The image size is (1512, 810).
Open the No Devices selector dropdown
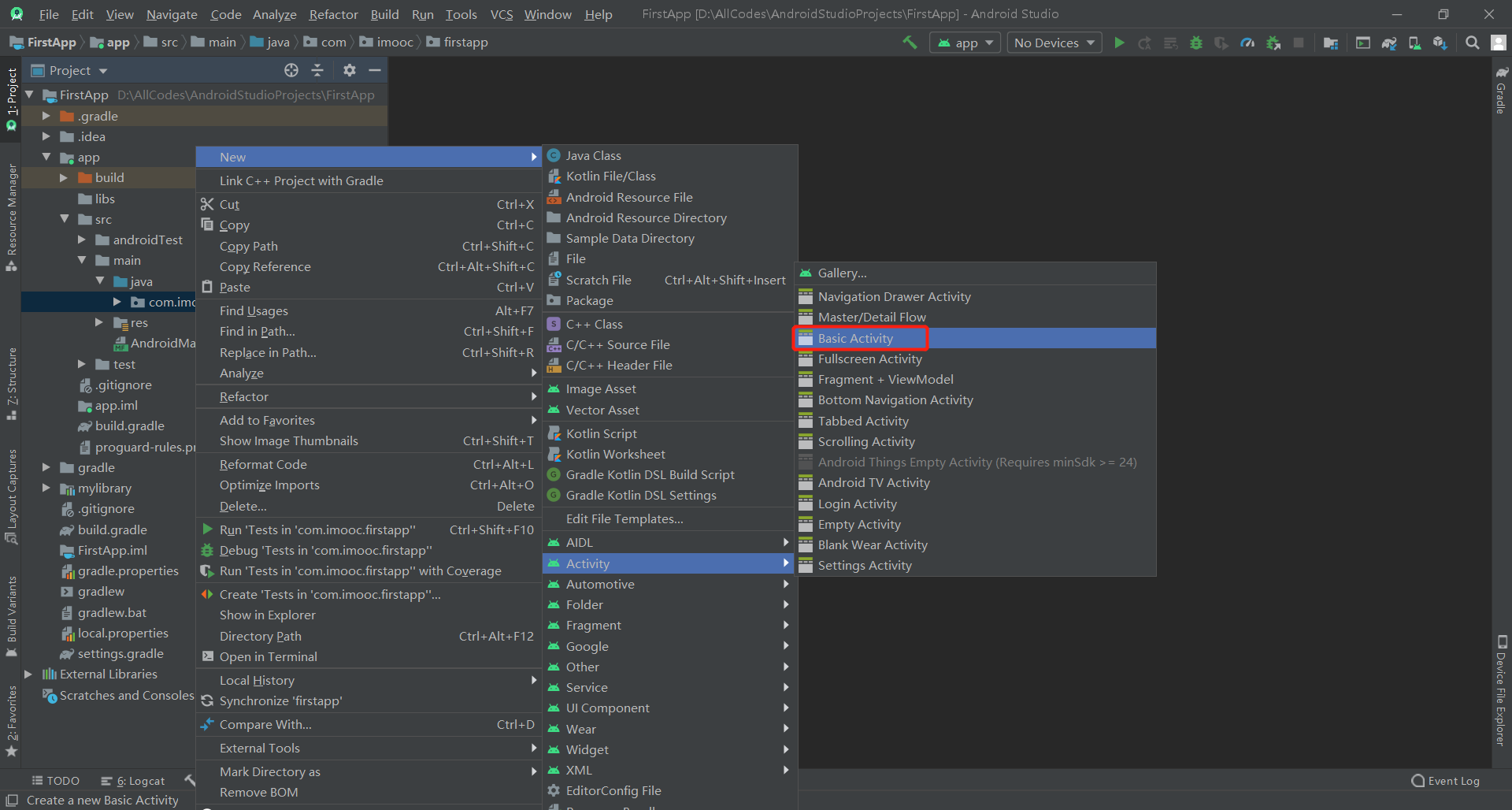1054,43
